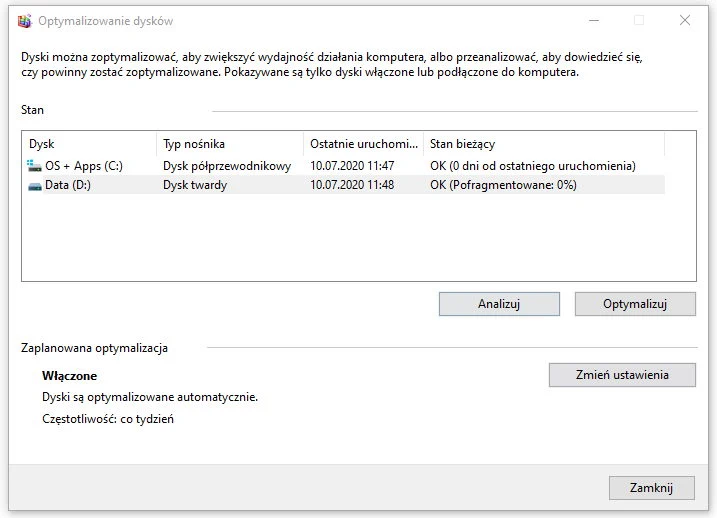717x518 pixels.
Task: Close the window with the X button
Action: (684, 20)
